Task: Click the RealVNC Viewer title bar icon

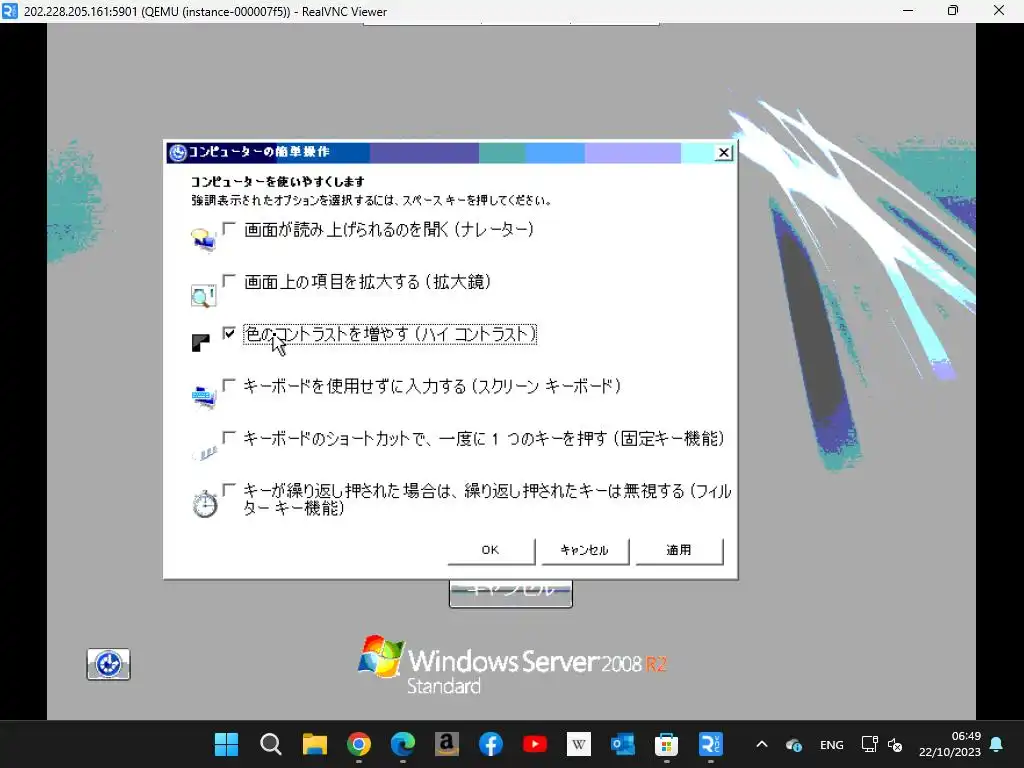Action: pyautogui.click(x=10, y=11)
